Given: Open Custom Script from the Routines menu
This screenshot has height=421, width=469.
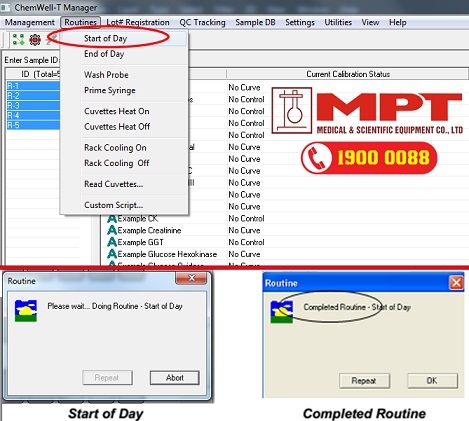Looking at the screenshot, I should [113, 205].
